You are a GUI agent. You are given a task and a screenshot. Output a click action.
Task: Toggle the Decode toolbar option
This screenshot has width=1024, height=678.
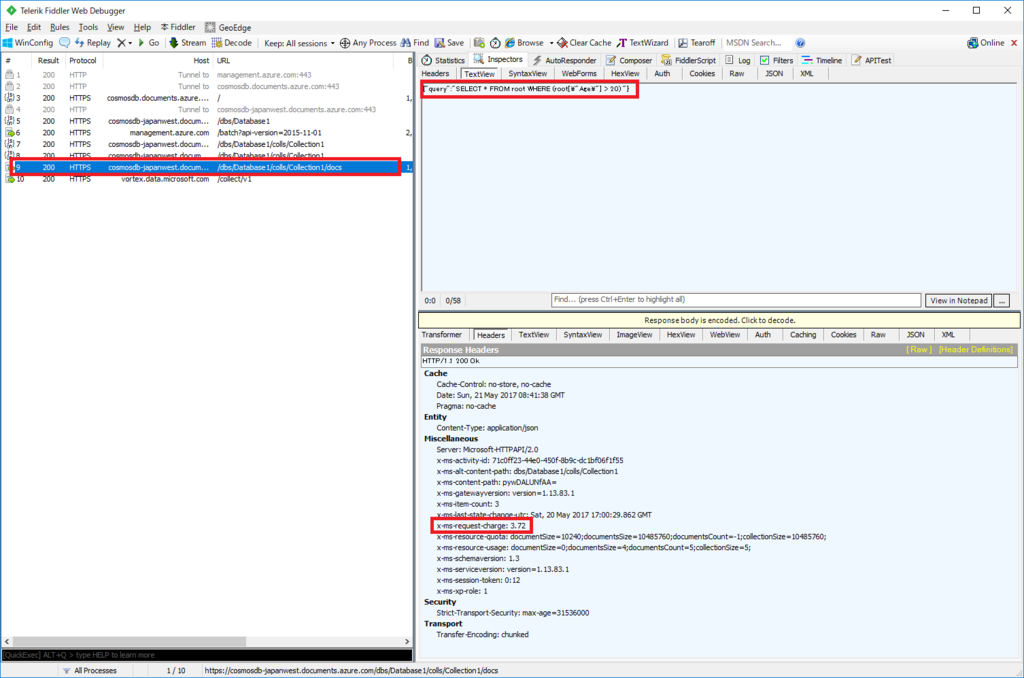(232, 43)
